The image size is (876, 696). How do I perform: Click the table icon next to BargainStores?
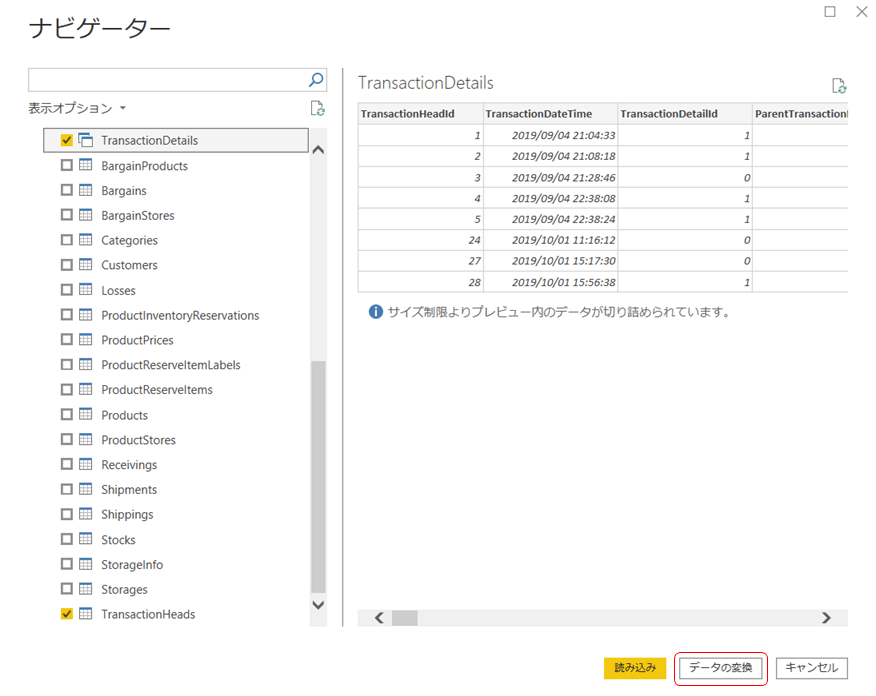85,214
